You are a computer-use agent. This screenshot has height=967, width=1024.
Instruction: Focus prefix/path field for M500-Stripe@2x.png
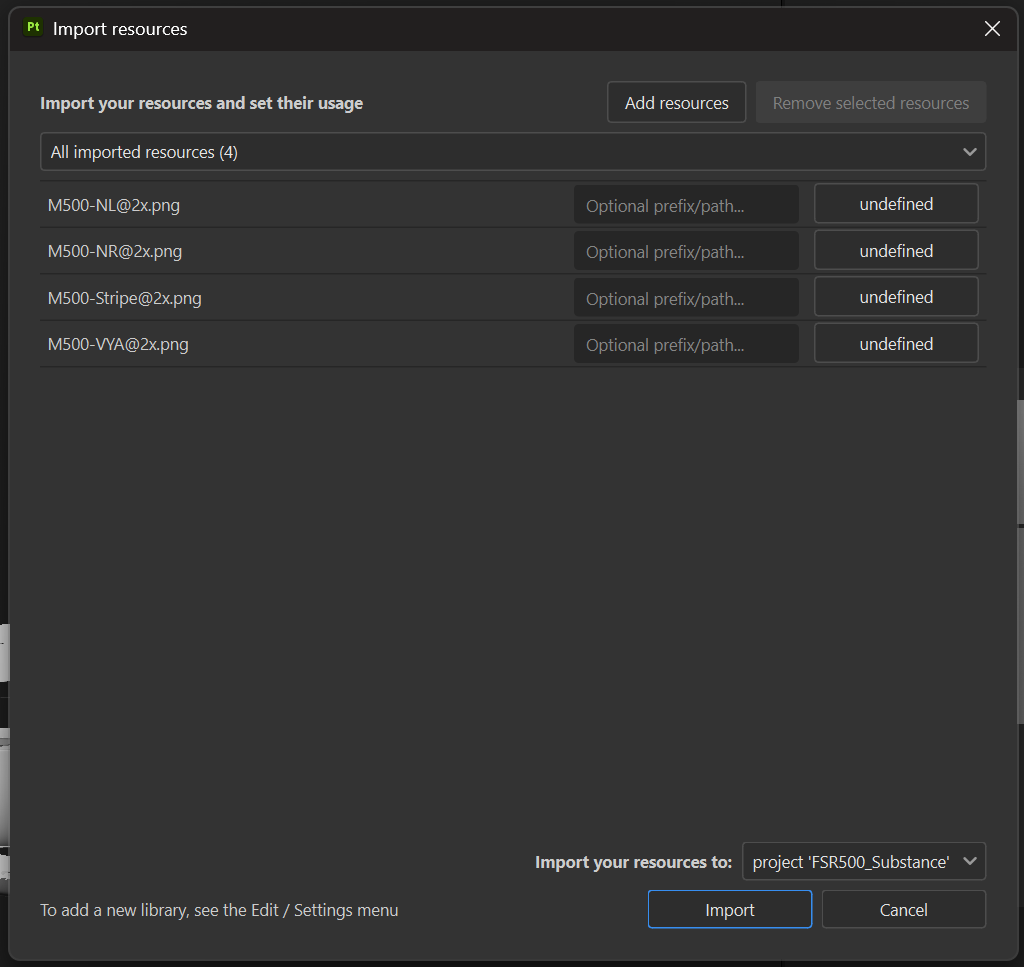(686, 298)
